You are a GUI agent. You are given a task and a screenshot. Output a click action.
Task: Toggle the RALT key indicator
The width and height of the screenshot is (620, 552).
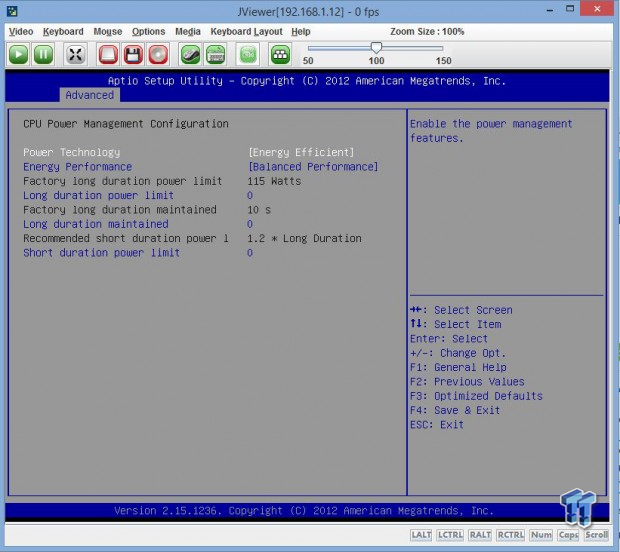coord(480,535)
